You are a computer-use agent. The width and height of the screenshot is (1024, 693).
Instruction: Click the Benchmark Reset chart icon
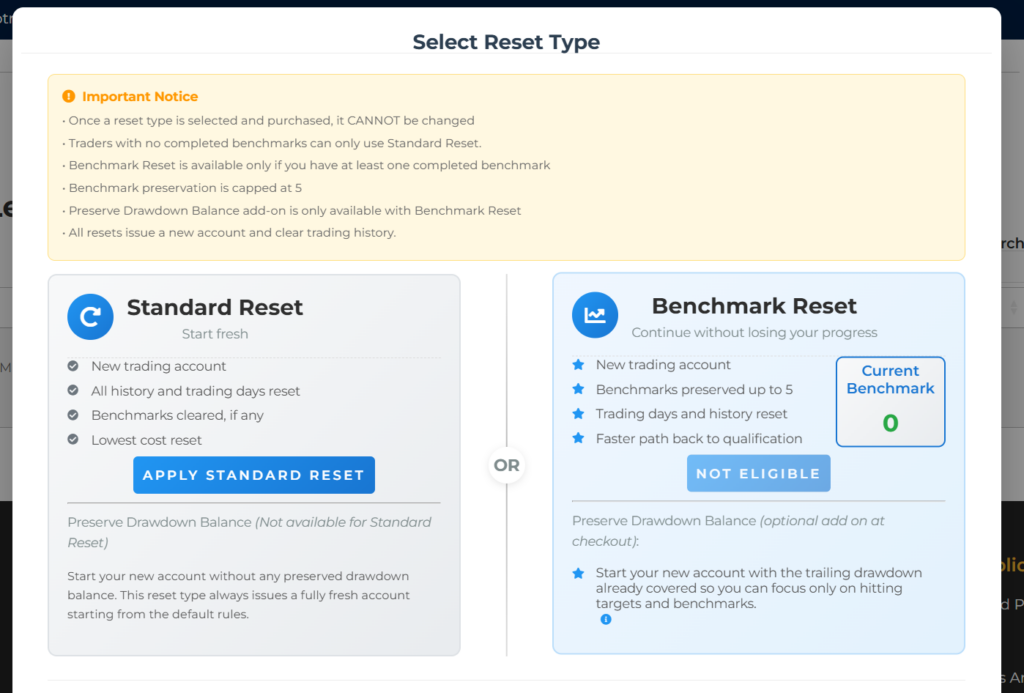pos(595,315)
